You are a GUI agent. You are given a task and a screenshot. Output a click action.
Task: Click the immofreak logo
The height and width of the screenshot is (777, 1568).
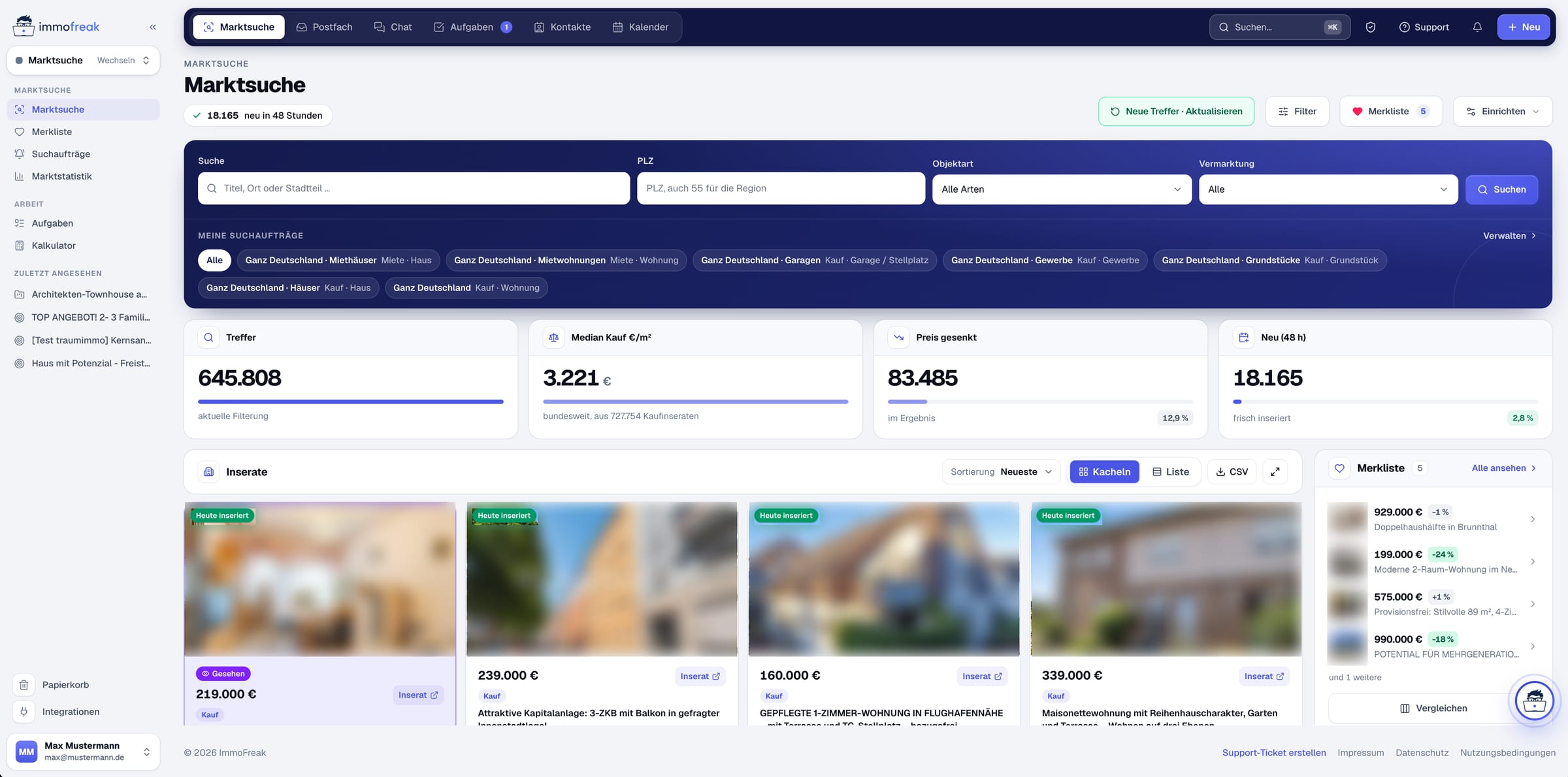pyautogui.click(x=57, y=27)
